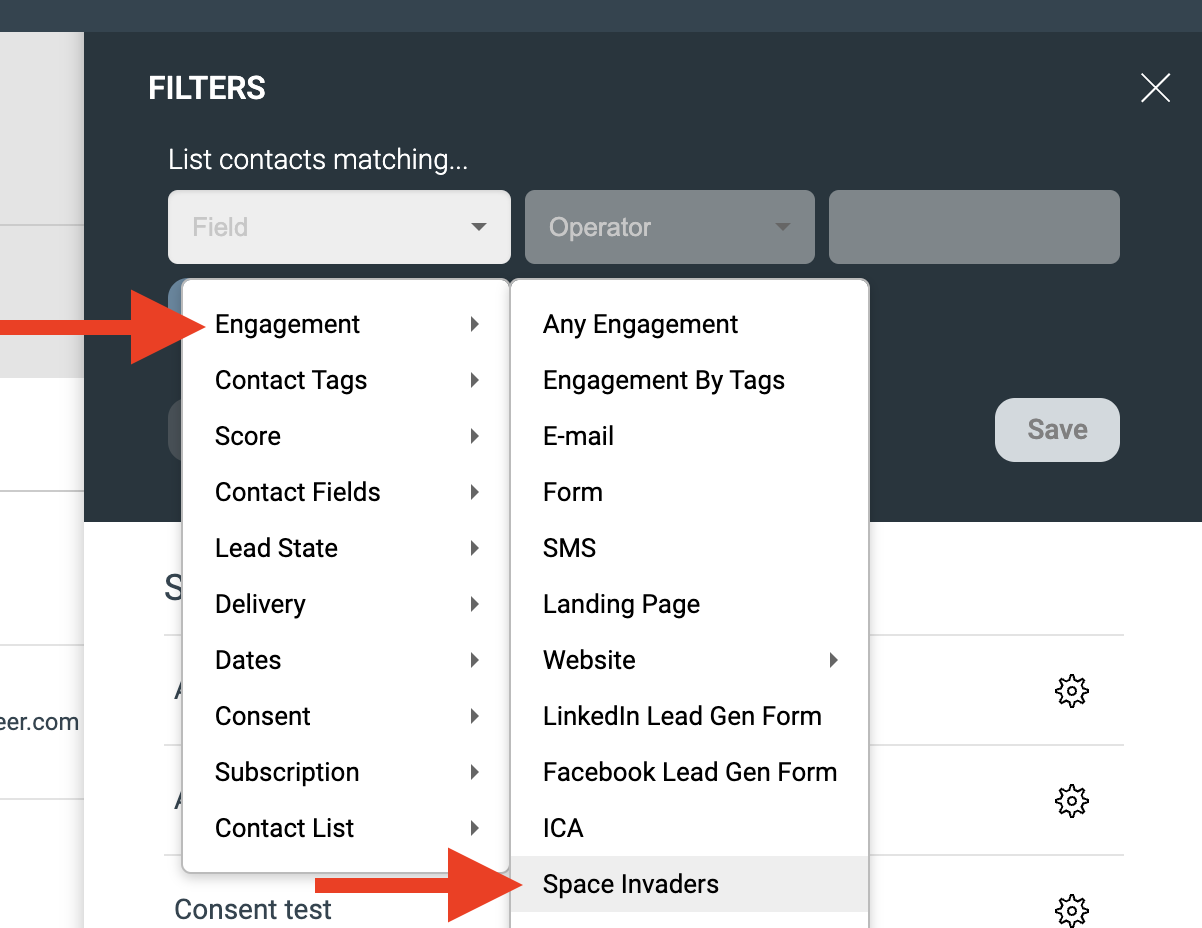
Task: Expand the Contact Fields submenu arrow
Action: (475, 492)
